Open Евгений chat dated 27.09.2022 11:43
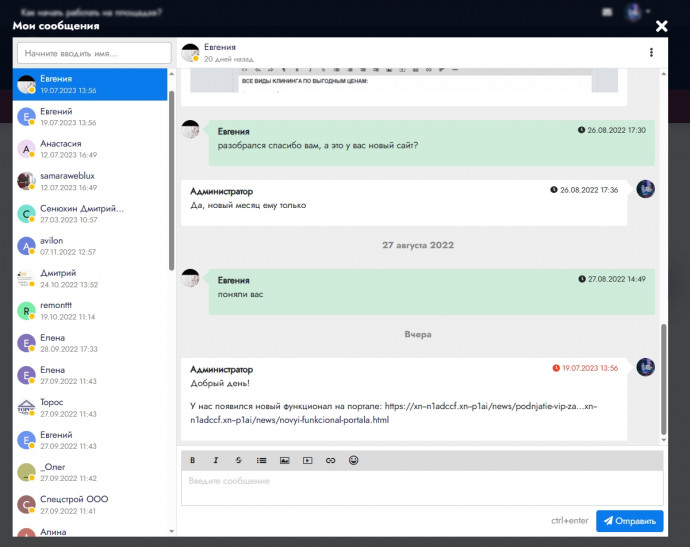Image resolution: width=690 pixels, height=547 pixels. point(90,440)
